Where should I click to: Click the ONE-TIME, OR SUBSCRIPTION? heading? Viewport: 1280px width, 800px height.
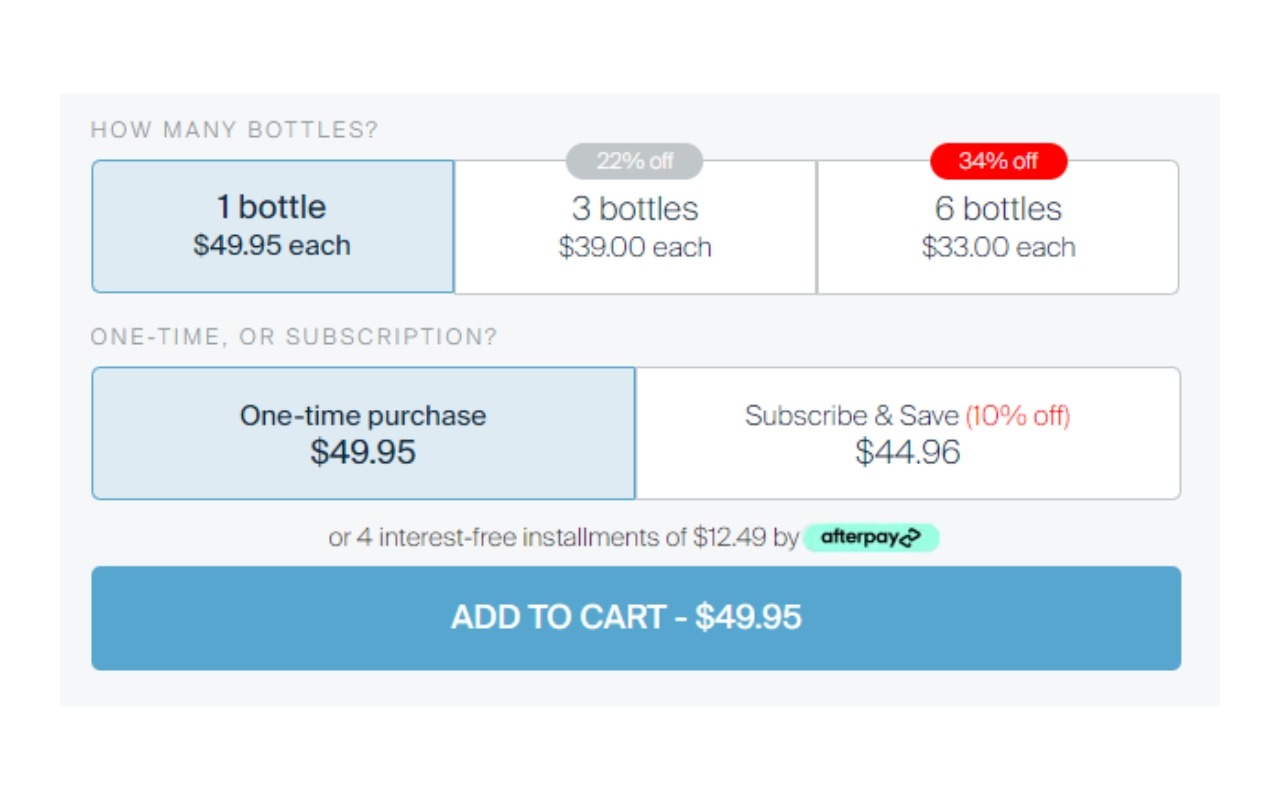click(x=294, y=337)
